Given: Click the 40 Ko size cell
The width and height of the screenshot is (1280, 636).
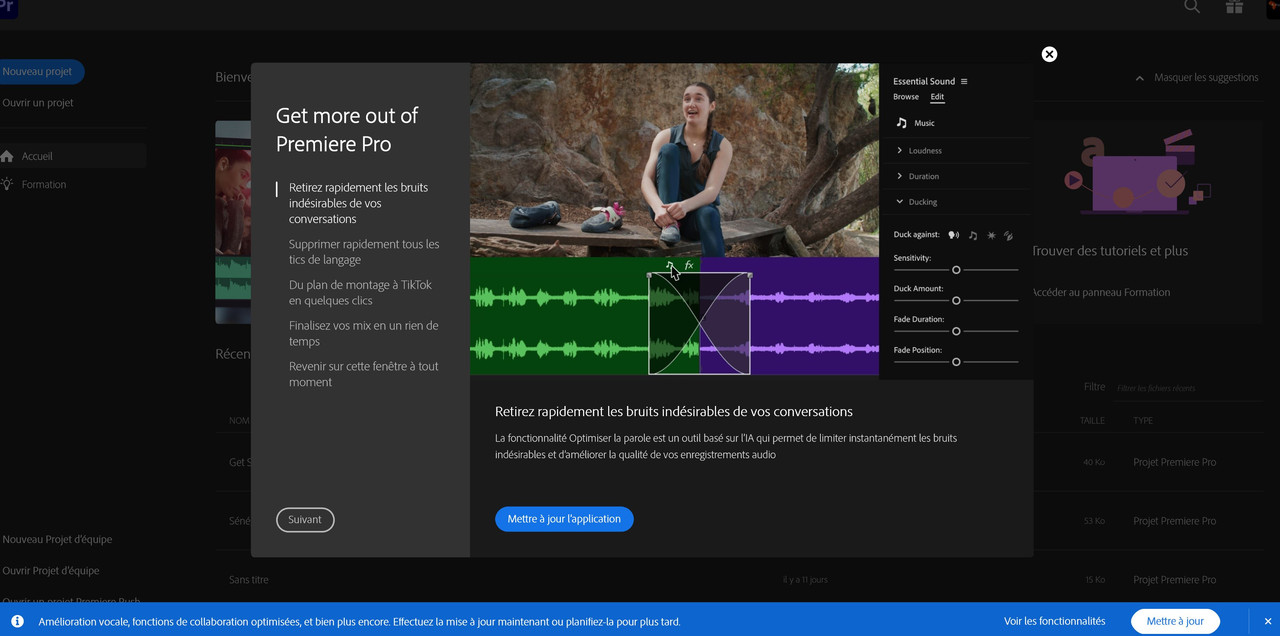Looking at the screenshot, I should (x=1094, y=462).
